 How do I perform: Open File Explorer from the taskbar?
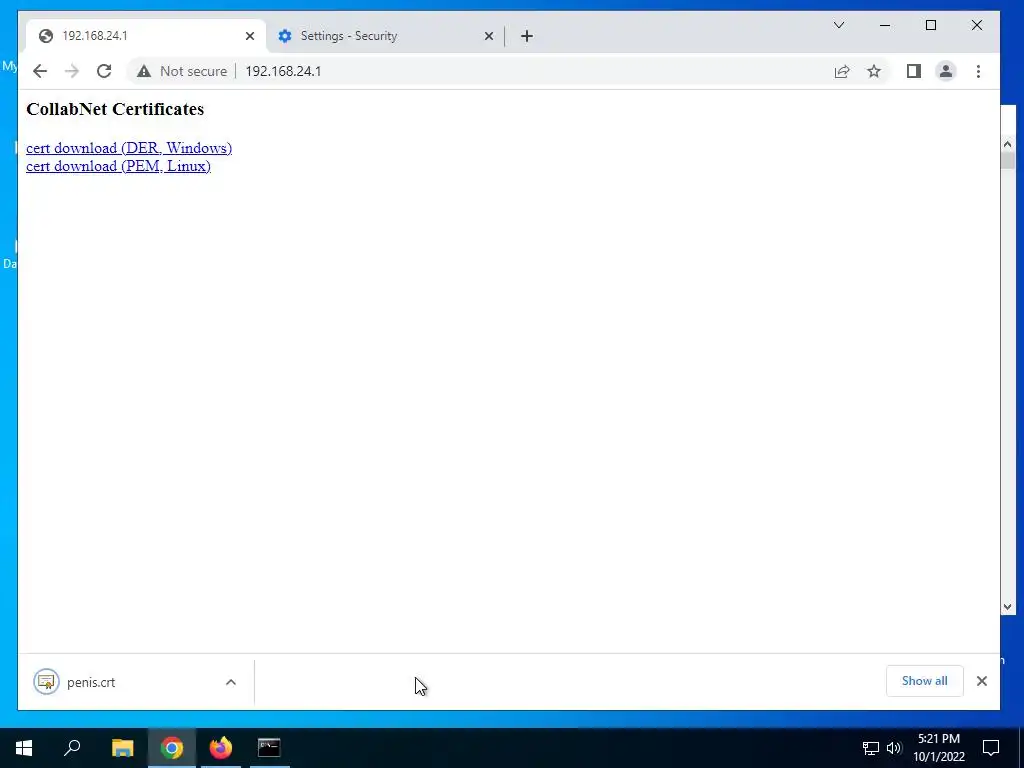click(122, 748)
